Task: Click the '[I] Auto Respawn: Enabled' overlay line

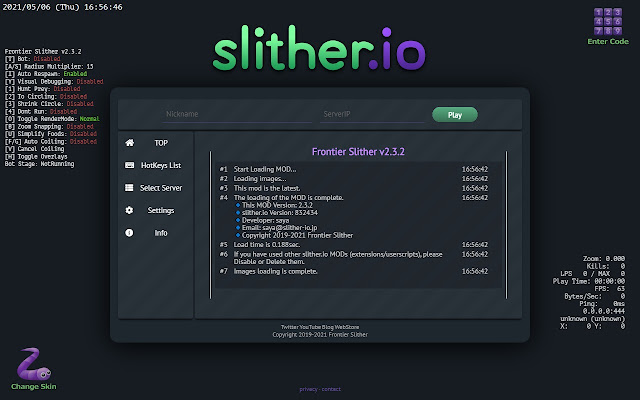Action: (46, 74)
